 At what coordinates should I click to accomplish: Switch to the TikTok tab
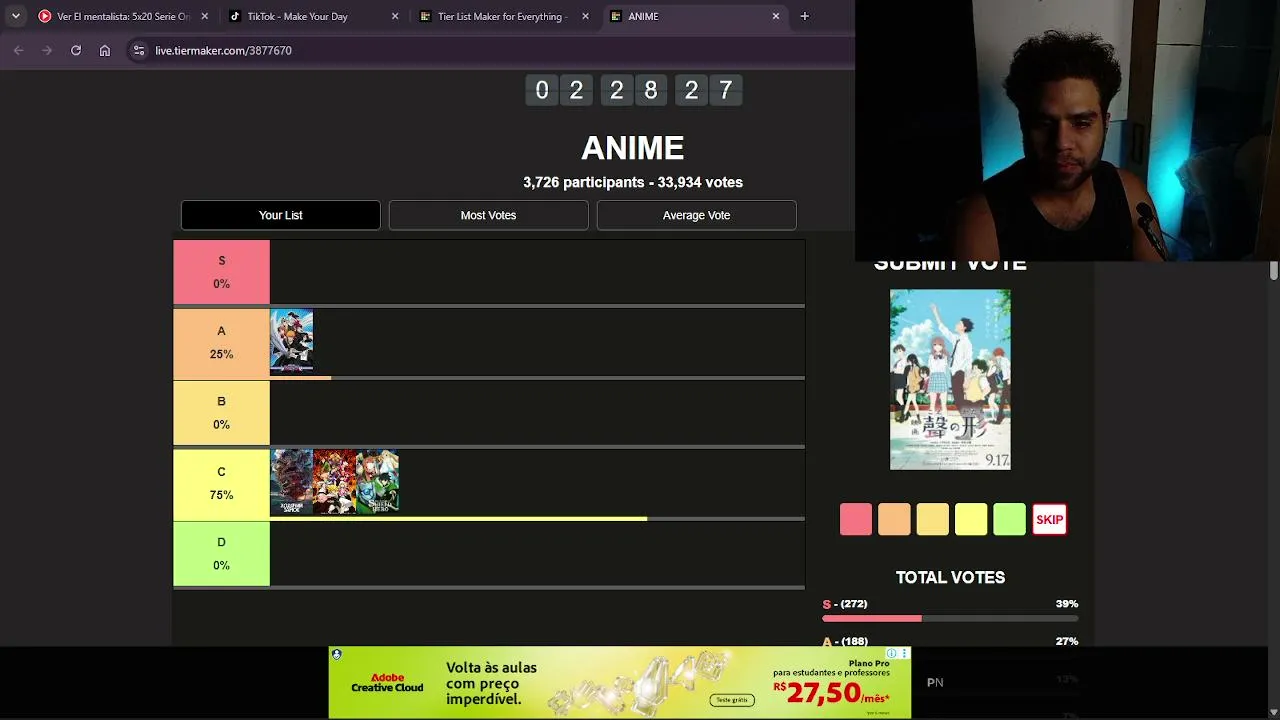[x=313, y=16]
